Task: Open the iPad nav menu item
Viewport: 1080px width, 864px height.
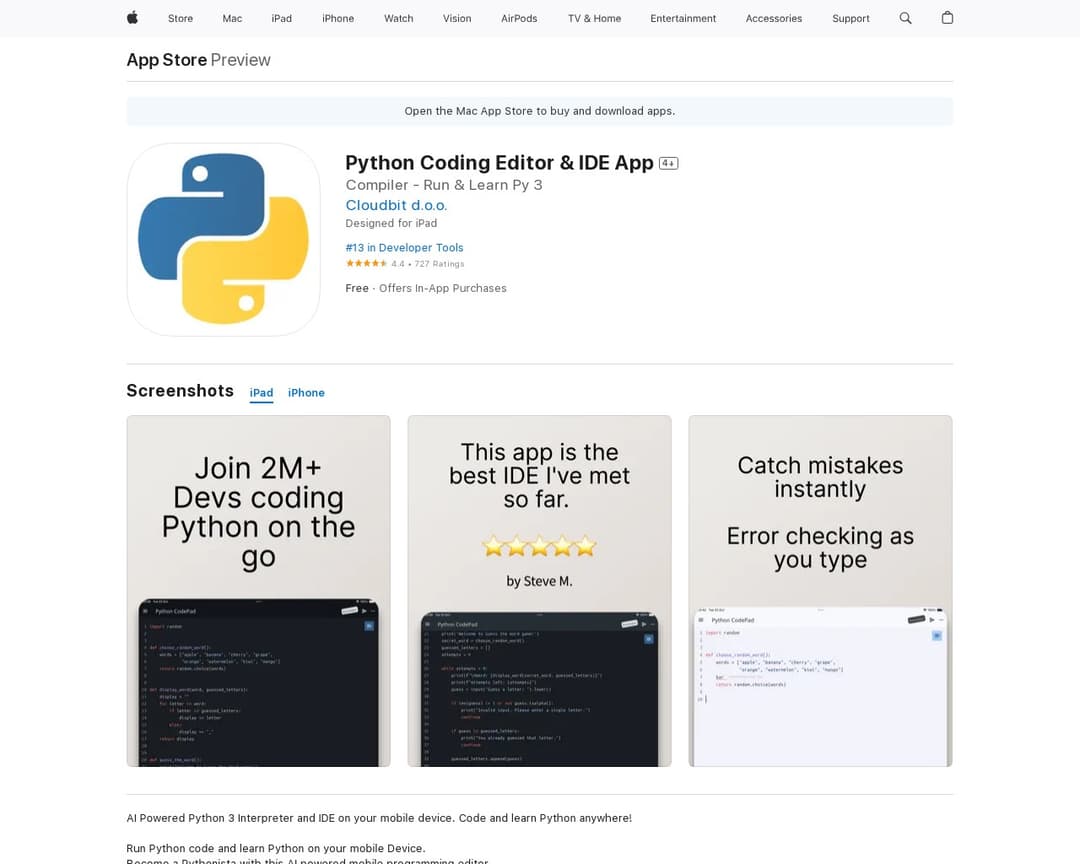Action: pos(282,19)
